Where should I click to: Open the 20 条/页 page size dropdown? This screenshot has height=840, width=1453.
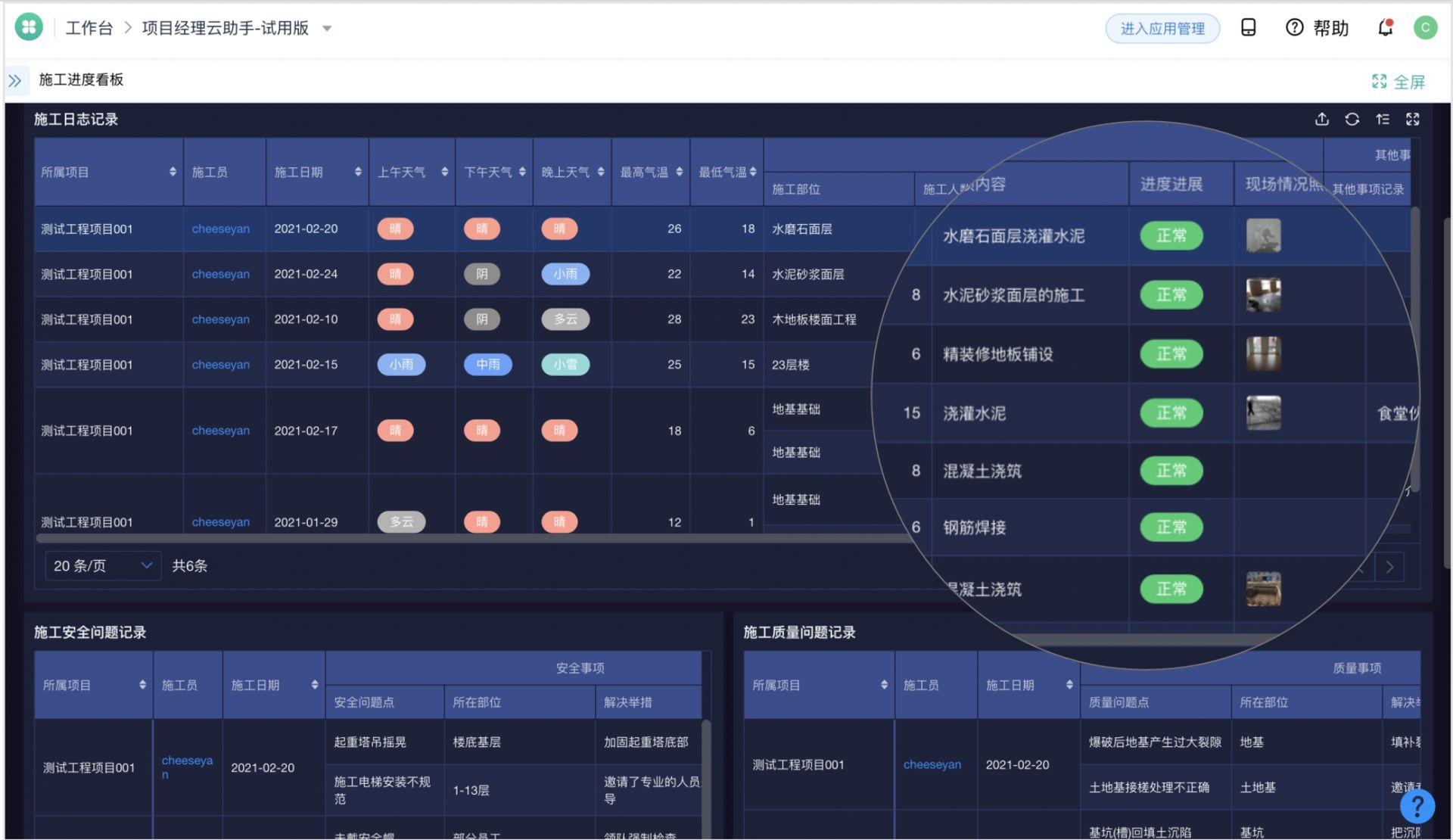point(103,566)
